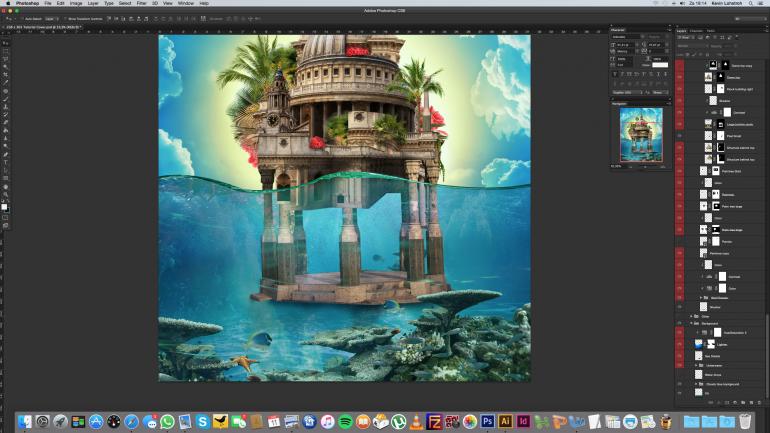Click the foreground color swatch in toolbox
Viewport: 770px width, 433px height.
click(x=4, y=206)
